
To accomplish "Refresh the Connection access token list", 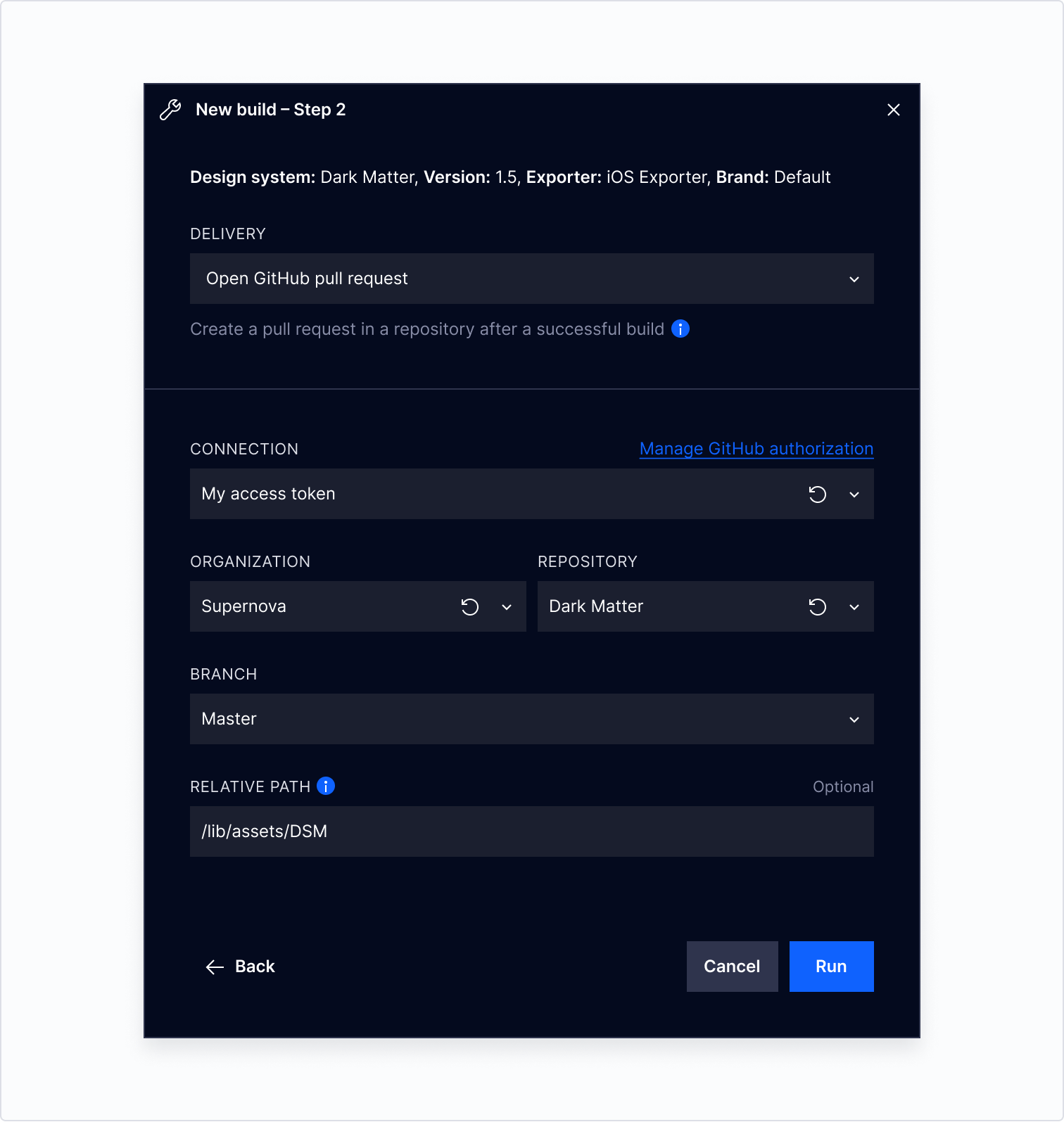I will coord(817,495).
